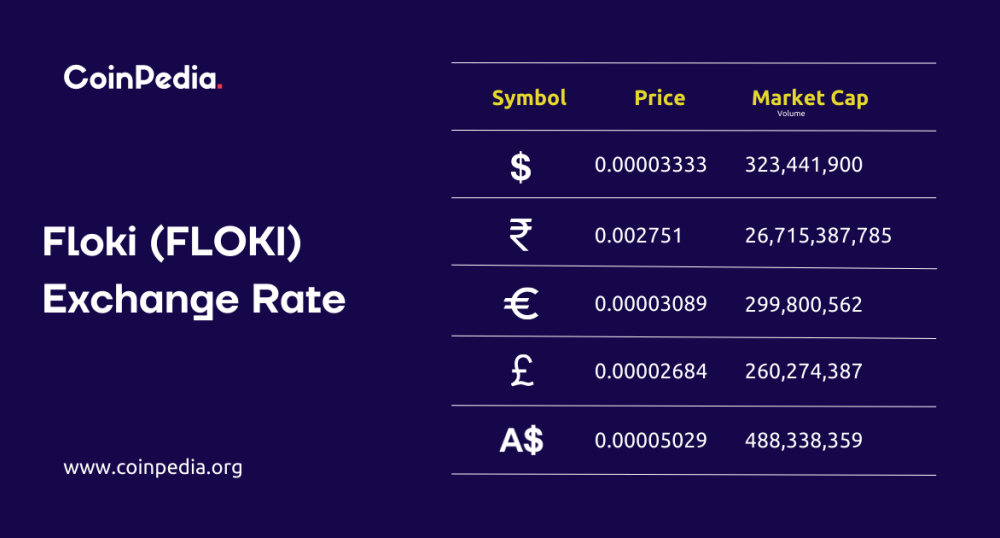Click the Symbol column header
The width and height of the screenshot is (1000, 538).
(x=529, y=98)
